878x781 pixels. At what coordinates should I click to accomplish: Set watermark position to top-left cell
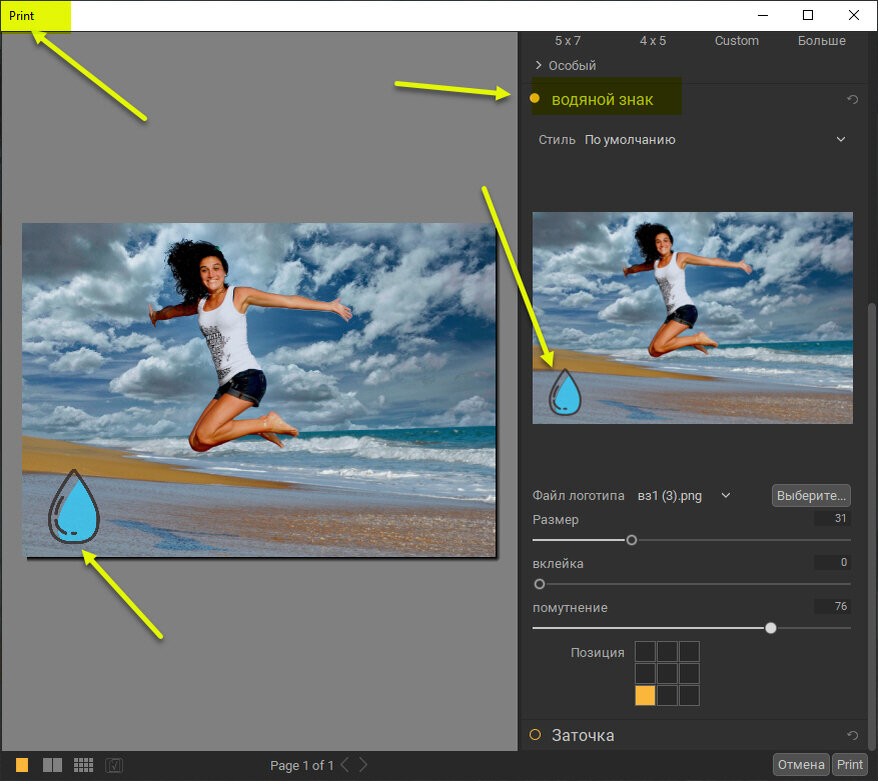pos(645,652)
